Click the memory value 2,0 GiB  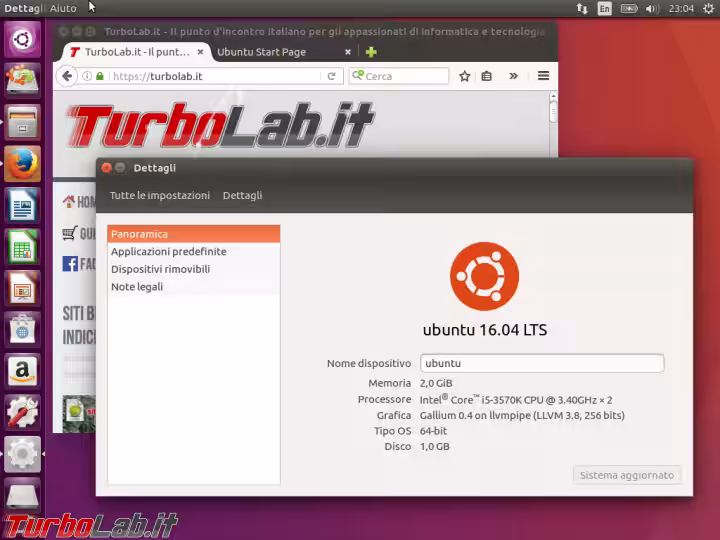[x=436, y=383]
